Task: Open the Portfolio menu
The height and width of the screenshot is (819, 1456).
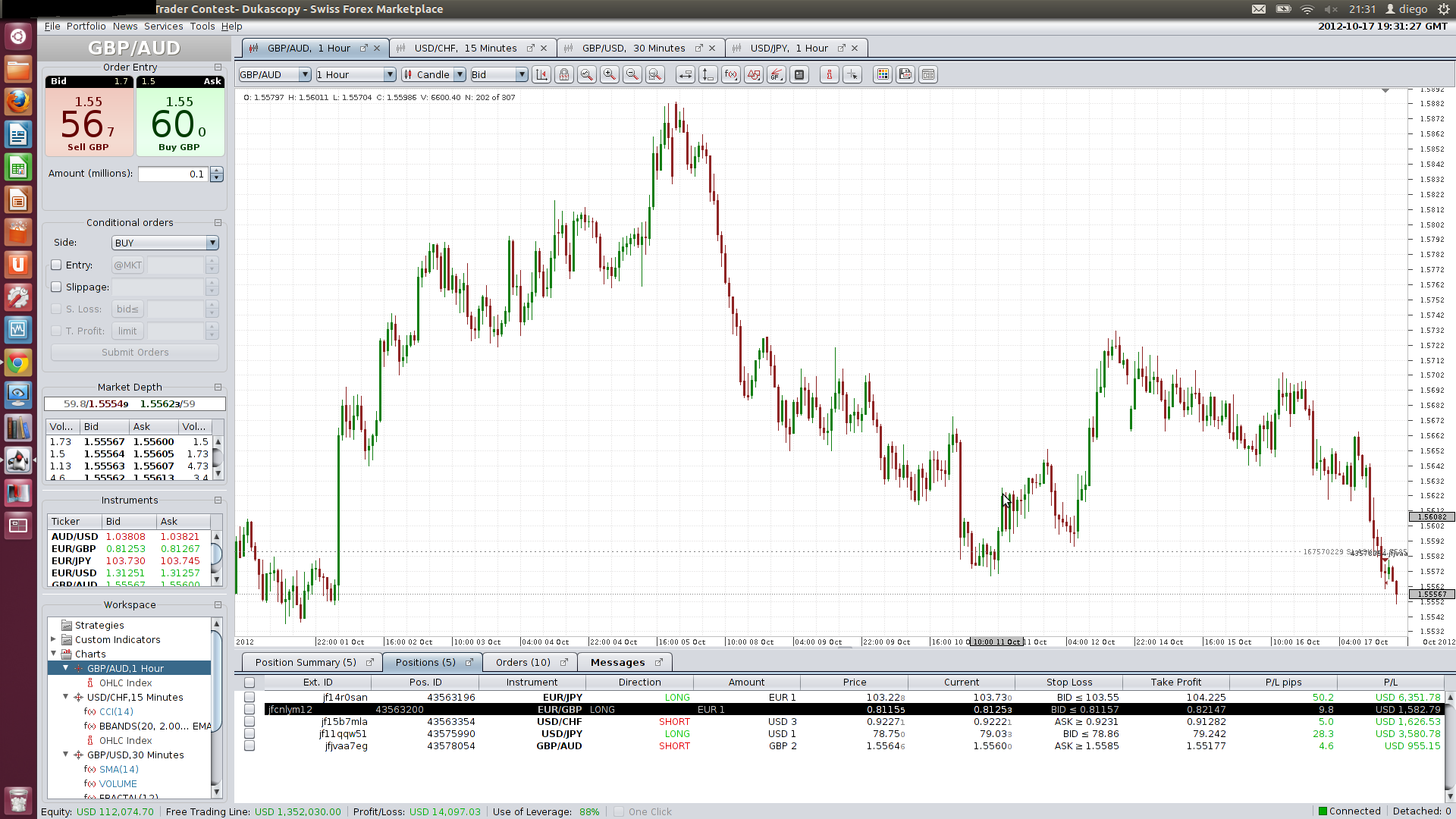Action: [86, 26]
